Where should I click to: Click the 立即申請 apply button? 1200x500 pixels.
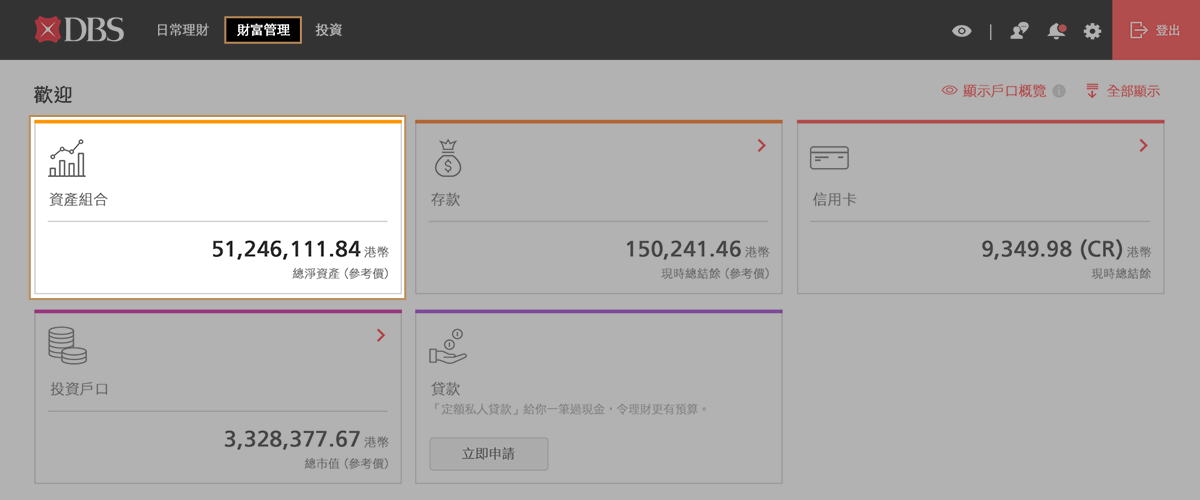(x=489, y=453)
